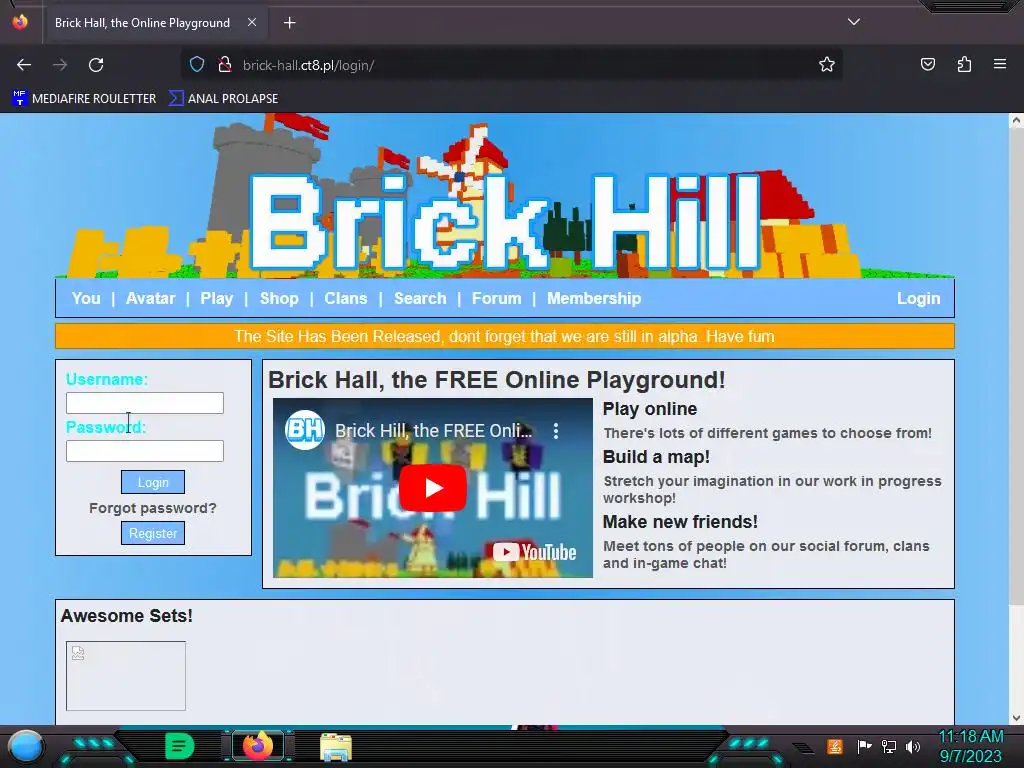Open the volume speaker tray icon
The width and height of the screenshot is (1024, 768).
pos(912,746)
